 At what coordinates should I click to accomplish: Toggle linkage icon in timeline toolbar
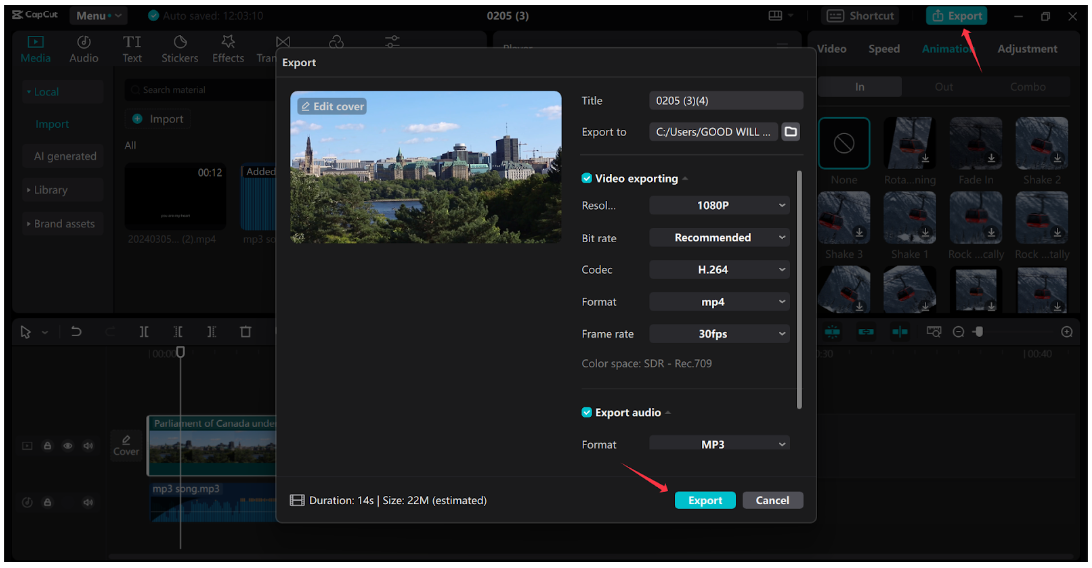click(x=866, y=332)
